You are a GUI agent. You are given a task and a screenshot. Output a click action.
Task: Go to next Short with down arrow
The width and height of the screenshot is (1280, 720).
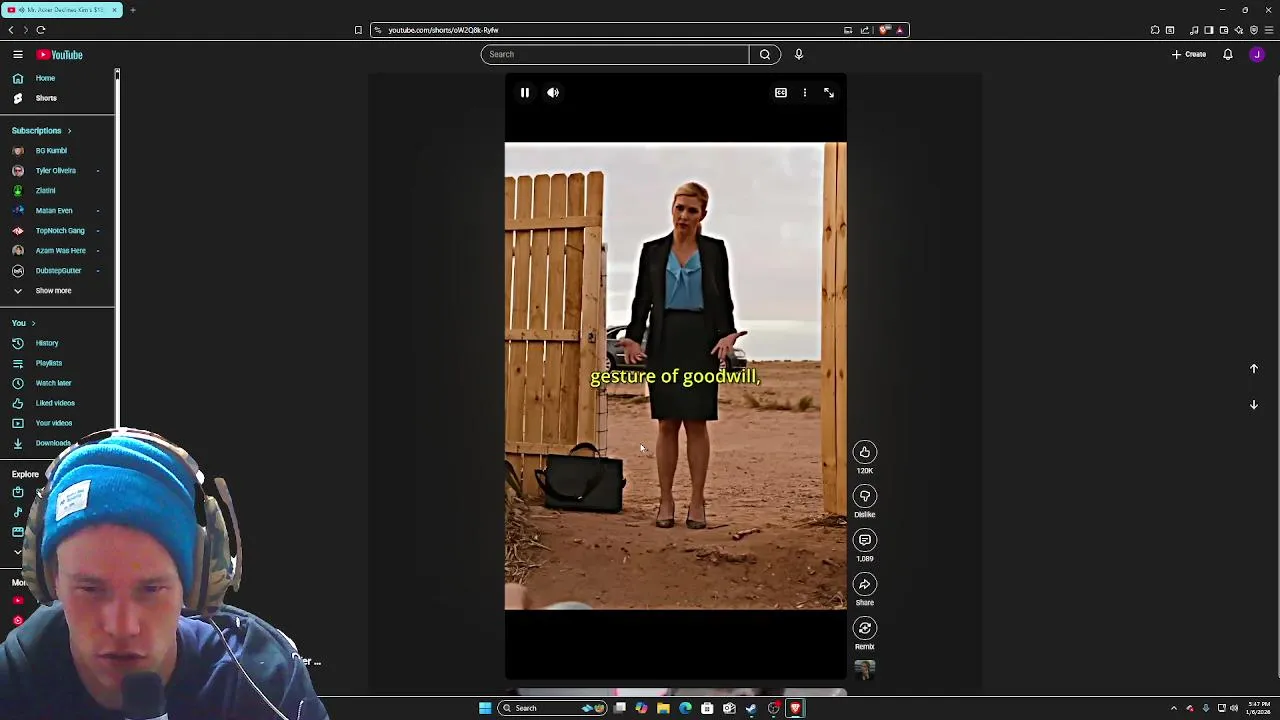[x=1254, y=405]
